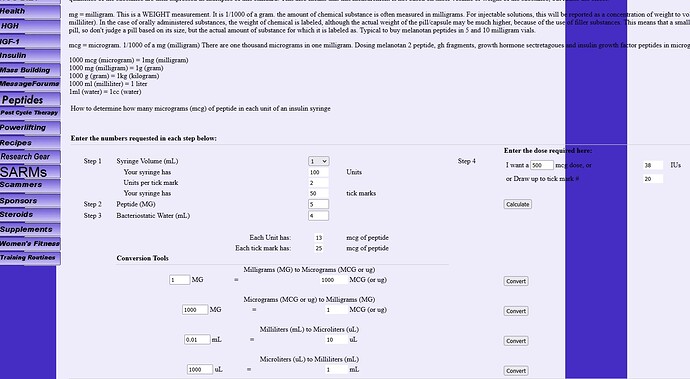Click the Units per tick mark field
This screenshot has height=379, width=690.
pos(319,183)
